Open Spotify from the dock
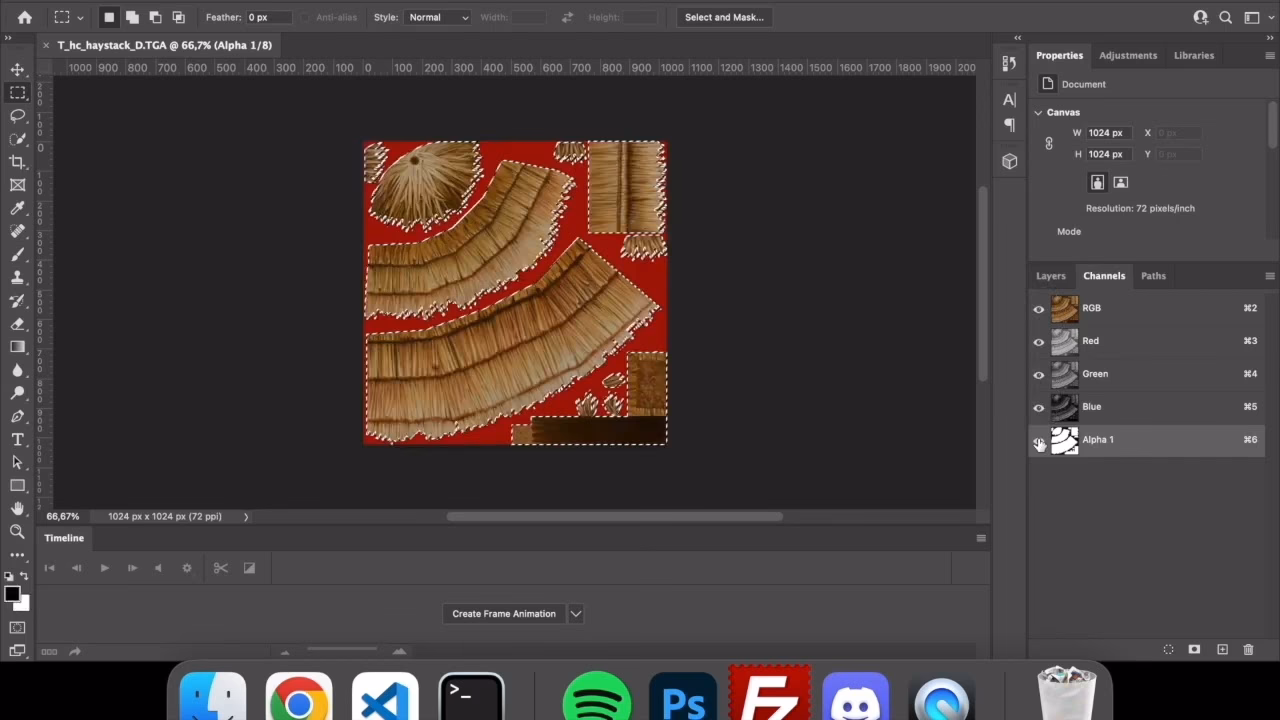The image size is (1280, 720). tap(597, 698)
